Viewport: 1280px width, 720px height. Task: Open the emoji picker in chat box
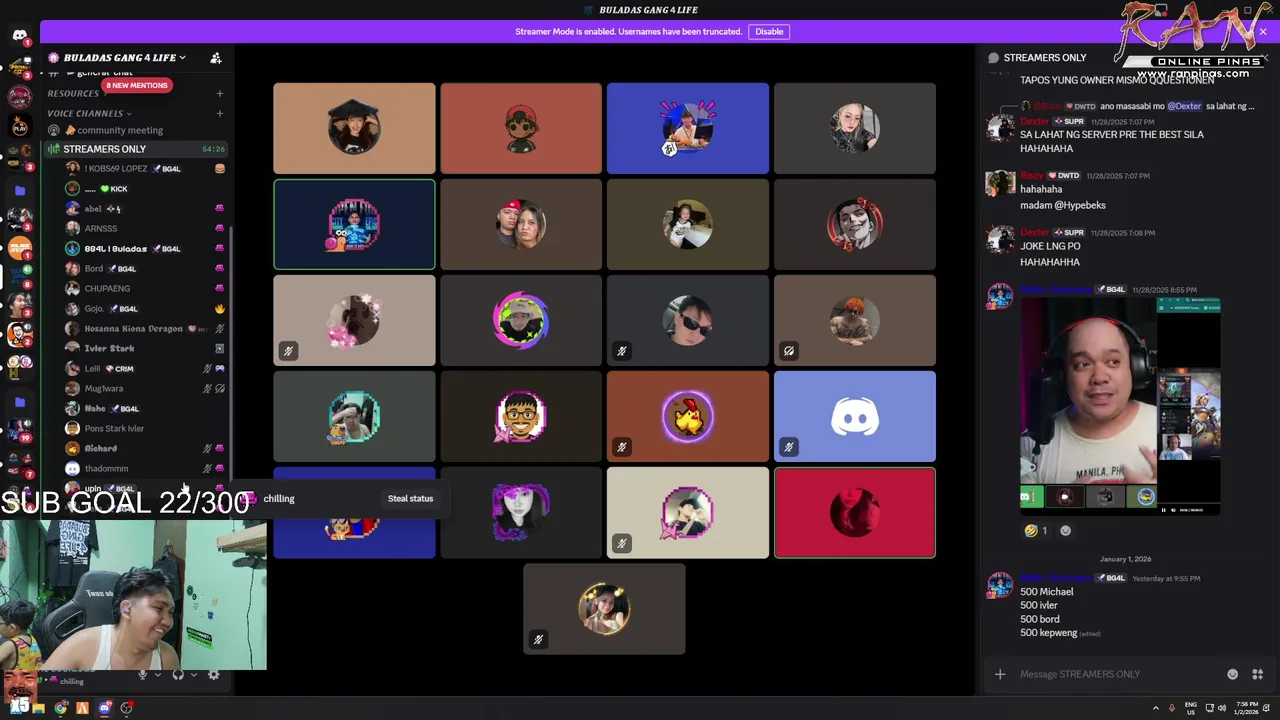(x=1232, y=674)
